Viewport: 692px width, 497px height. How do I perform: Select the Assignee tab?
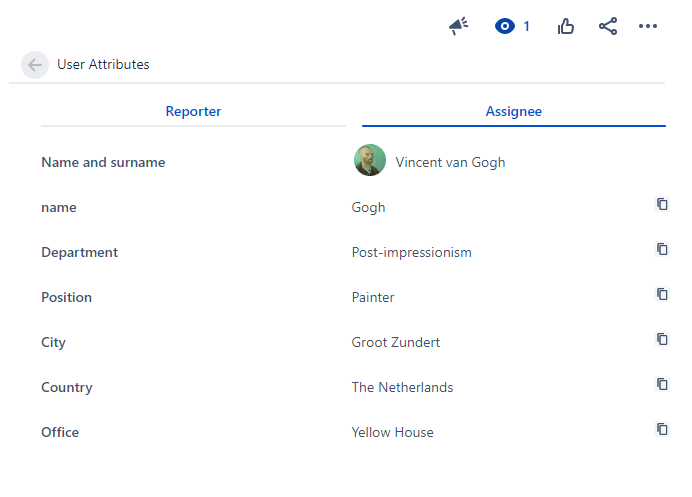[513, 112]
